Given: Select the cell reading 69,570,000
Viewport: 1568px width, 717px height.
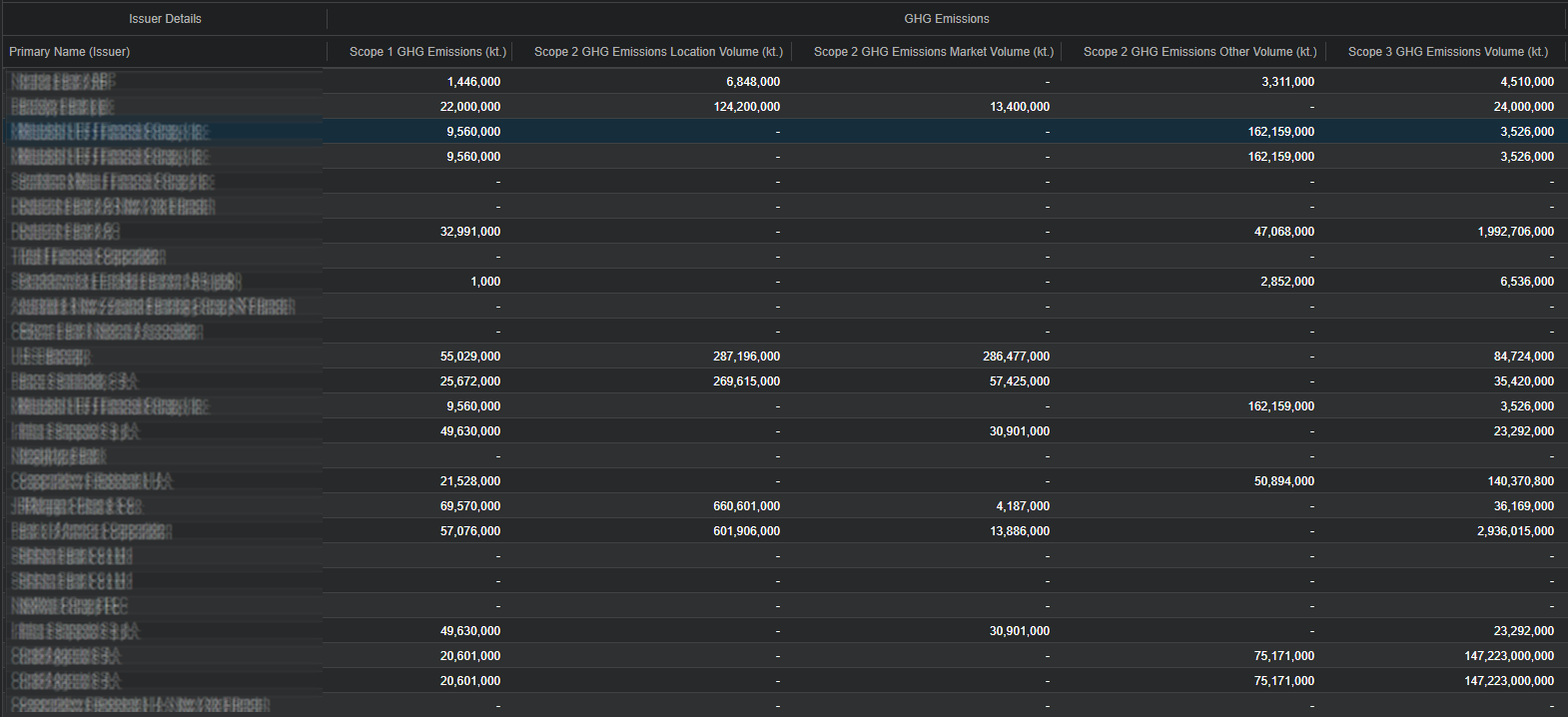Looking at the screenshot, I should click(x=470, y=506).
